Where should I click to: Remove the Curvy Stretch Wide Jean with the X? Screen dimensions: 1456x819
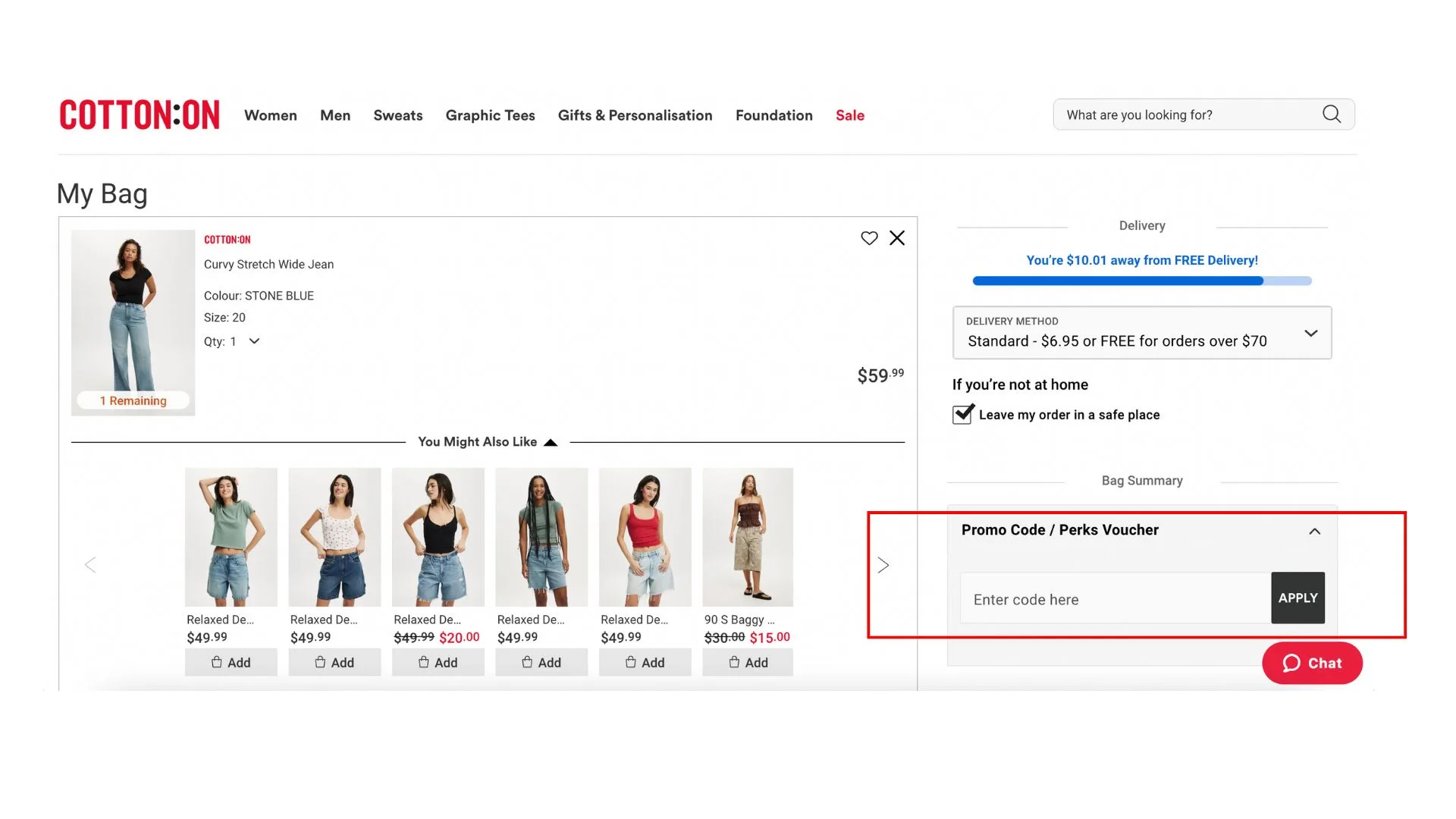(x=897, y=237)
